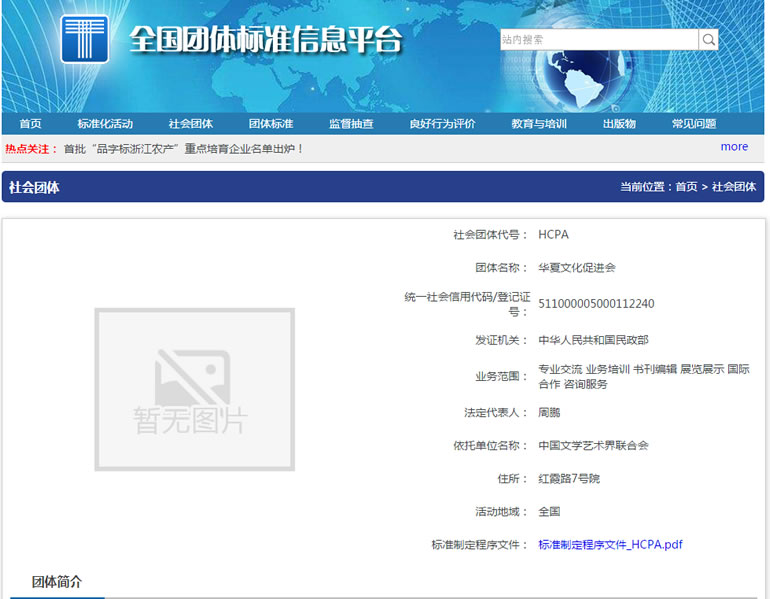
Task: Click the address 红霞路7号院
Action: tap(569, 478)
